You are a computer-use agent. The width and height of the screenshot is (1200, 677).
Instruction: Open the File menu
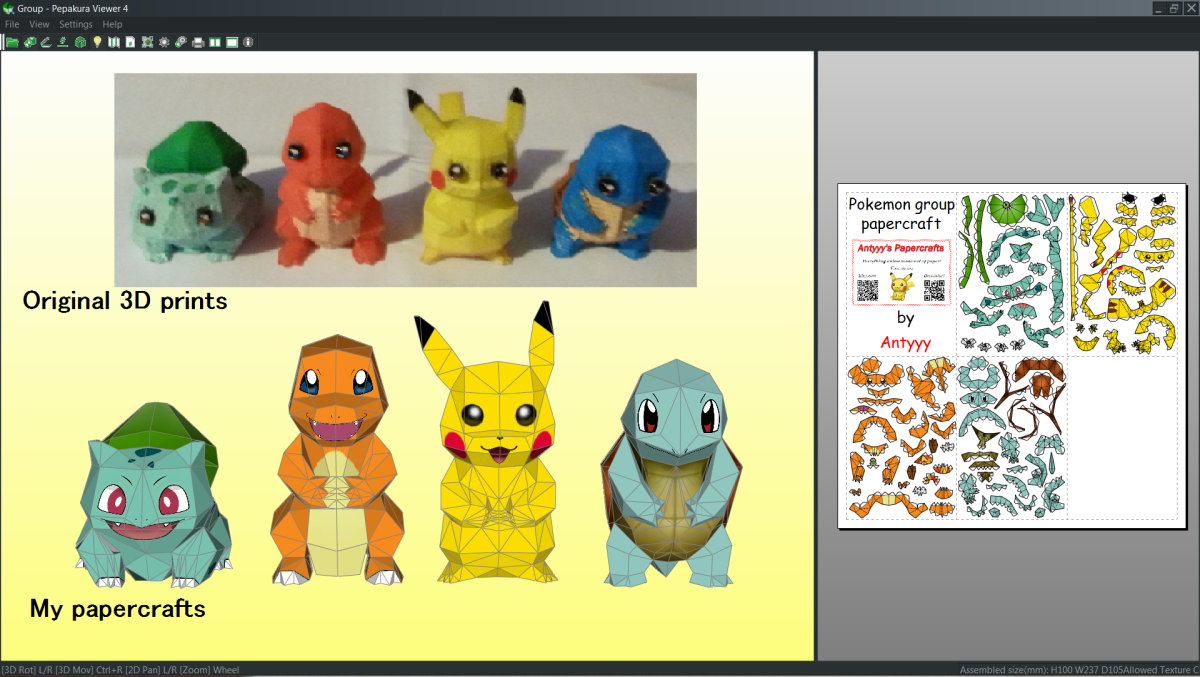(12, 24)
